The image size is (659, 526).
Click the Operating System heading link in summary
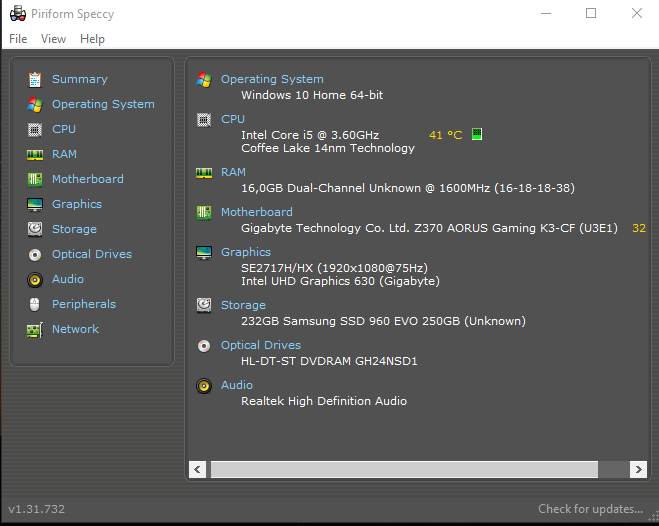[x=272, y=79]
